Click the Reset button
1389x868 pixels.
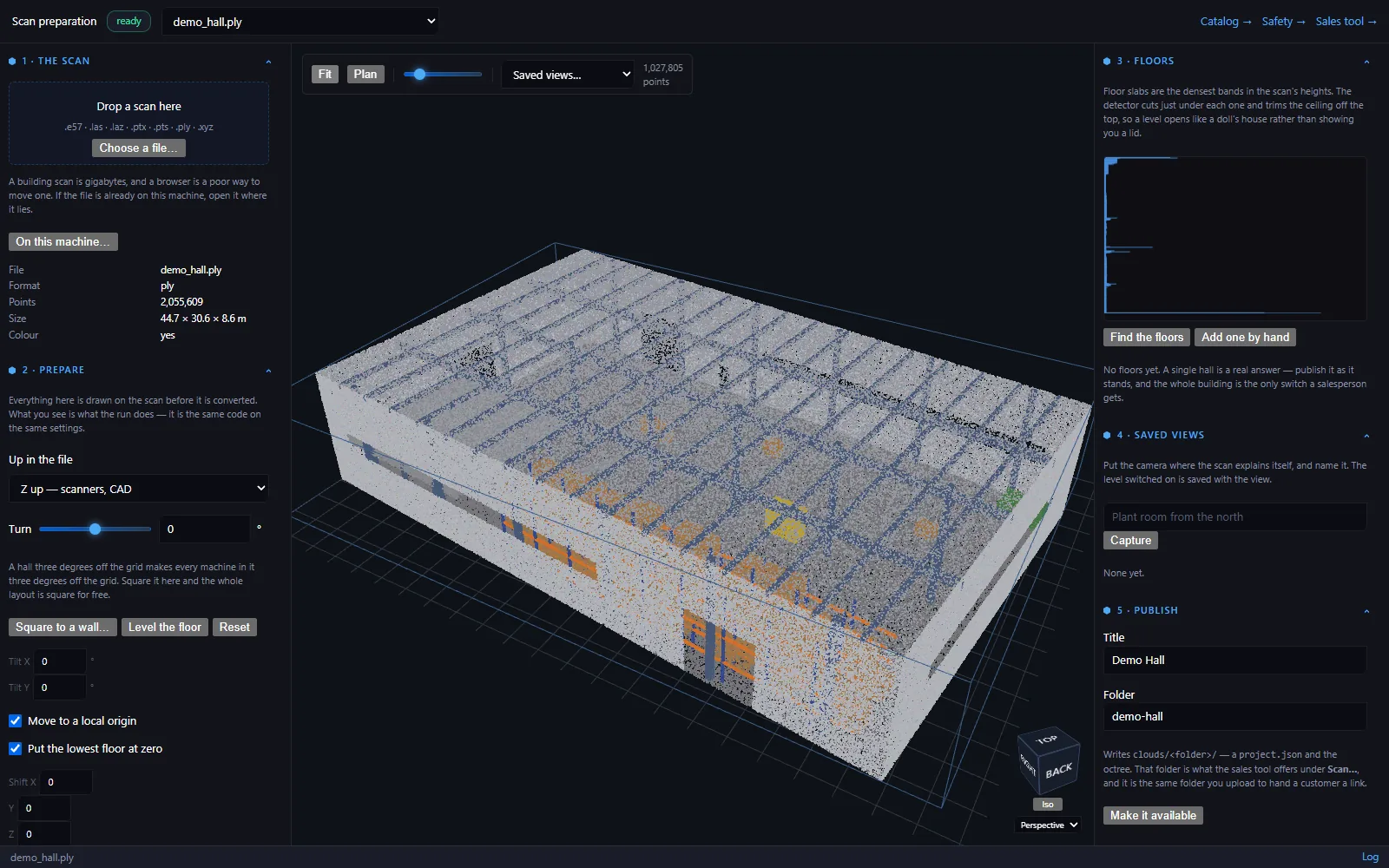click(234, 627)
